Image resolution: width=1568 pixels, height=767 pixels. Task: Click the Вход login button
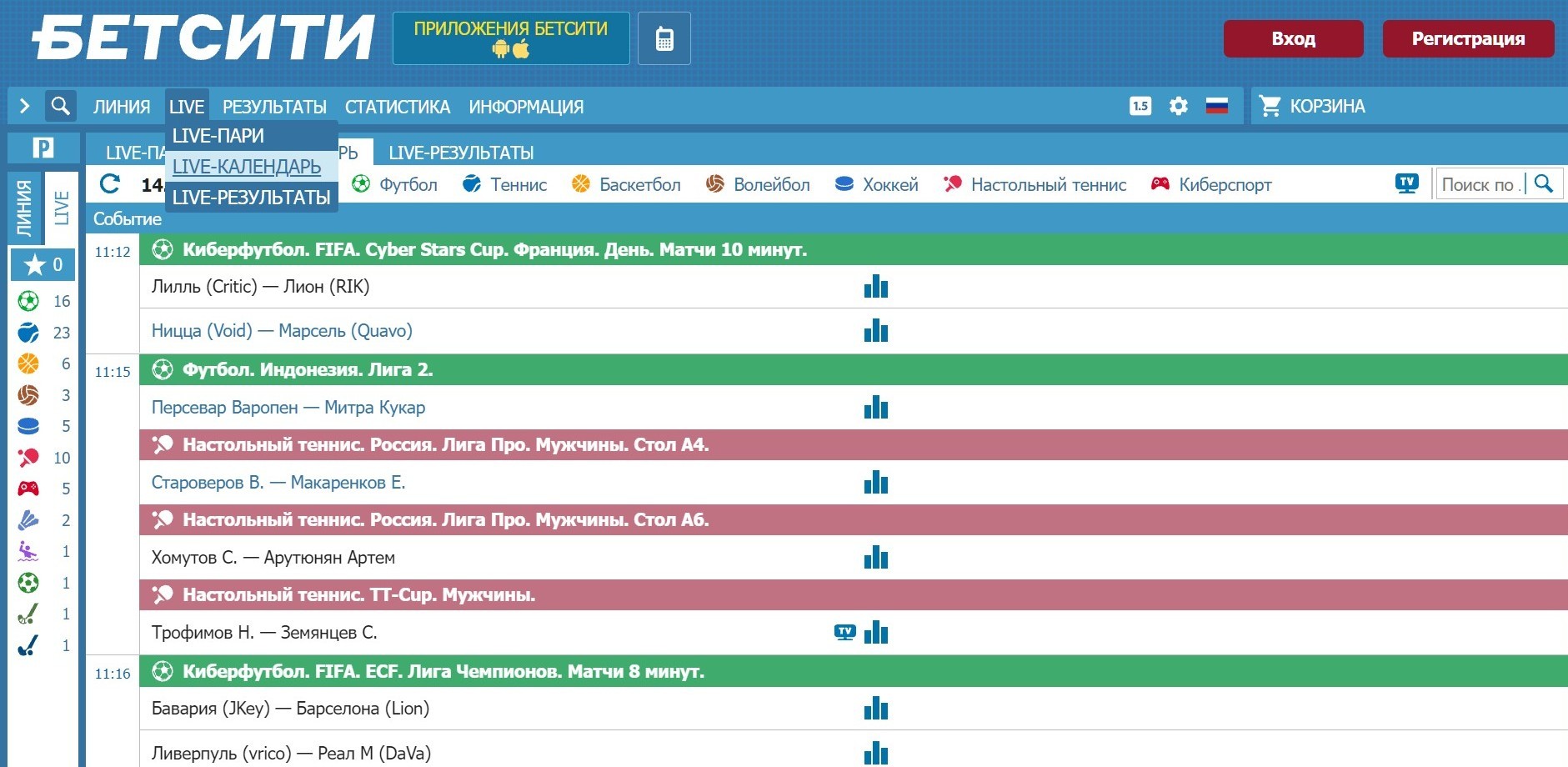click(1294, 38)
